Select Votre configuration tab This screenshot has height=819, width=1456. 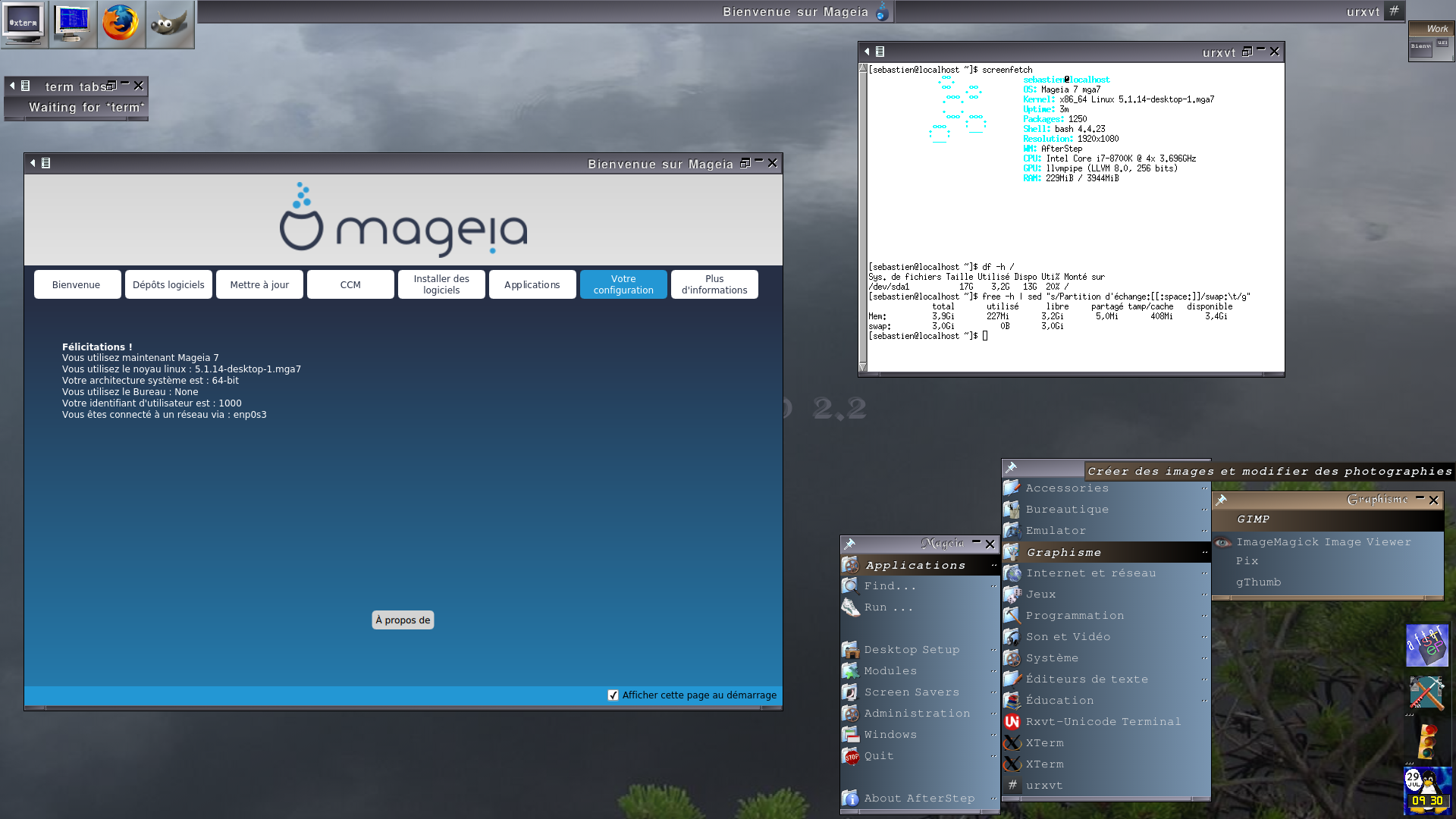coord(623,284)
